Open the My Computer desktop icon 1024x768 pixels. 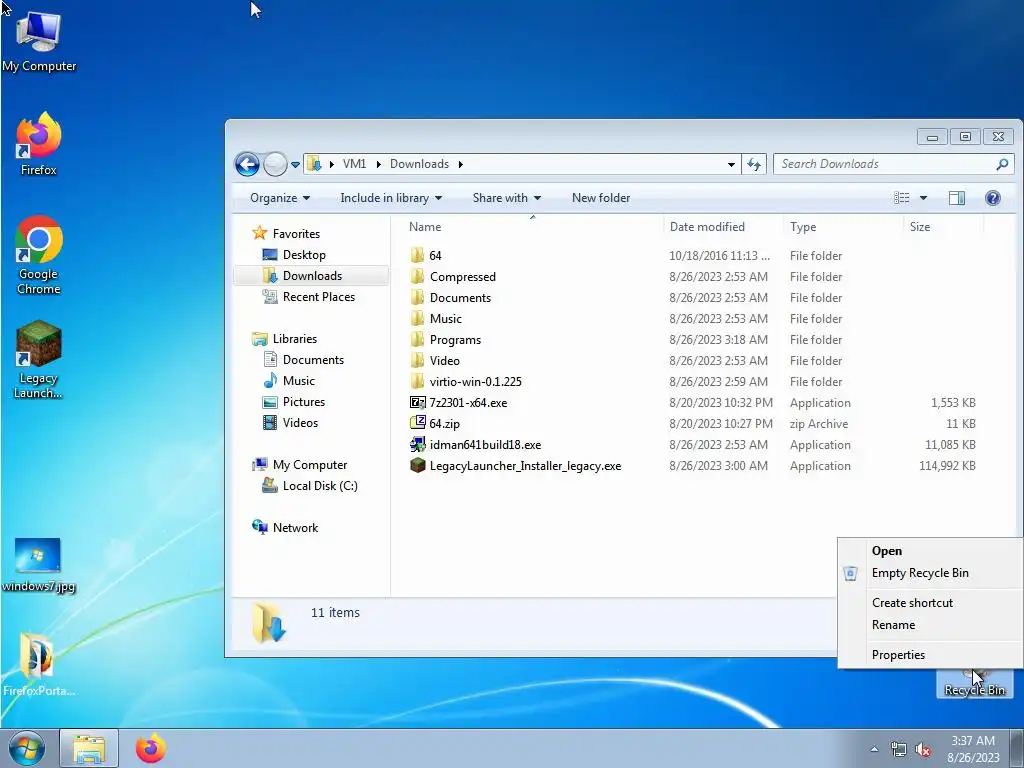tap(39, 42)
